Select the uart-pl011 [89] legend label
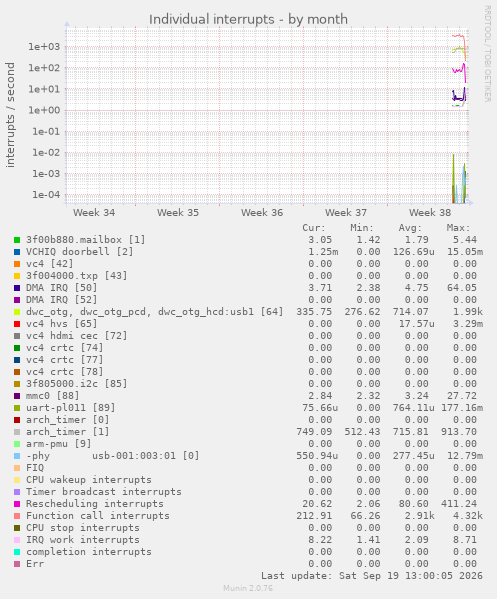 click(x=70, y=408)
